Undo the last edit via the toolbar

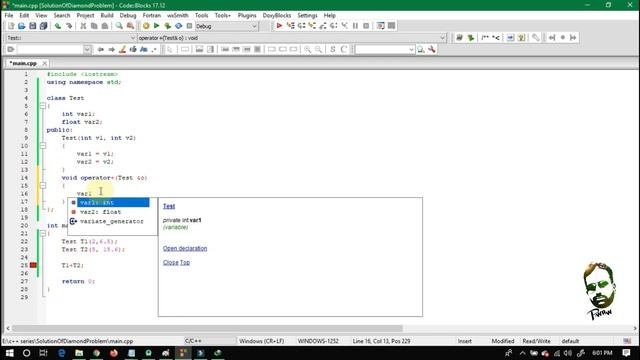point(58,26)
